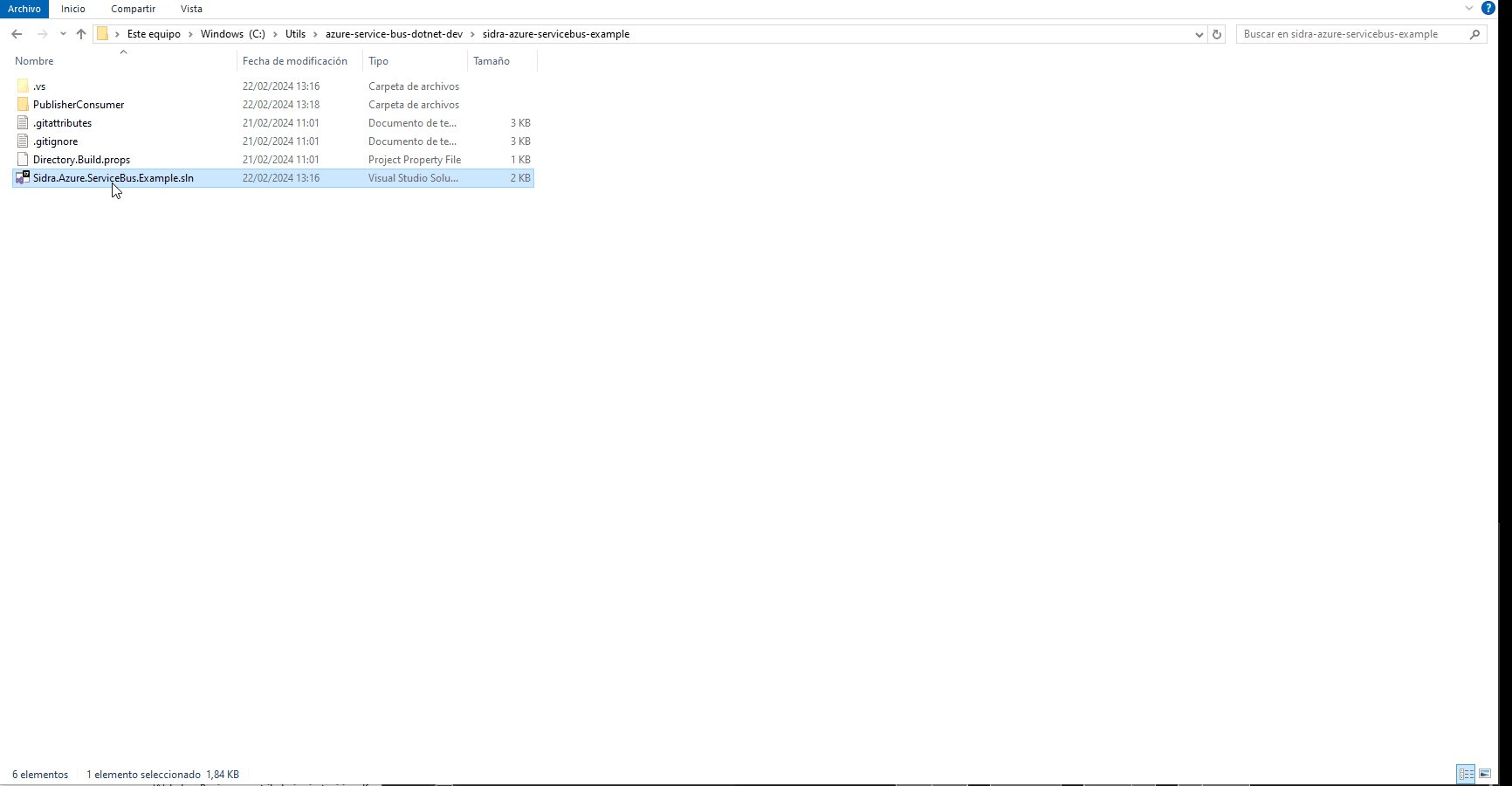Open the Compartir ribbon tab
The width and height of the screenshot is (1512, 786).
[x=133, y=9]
